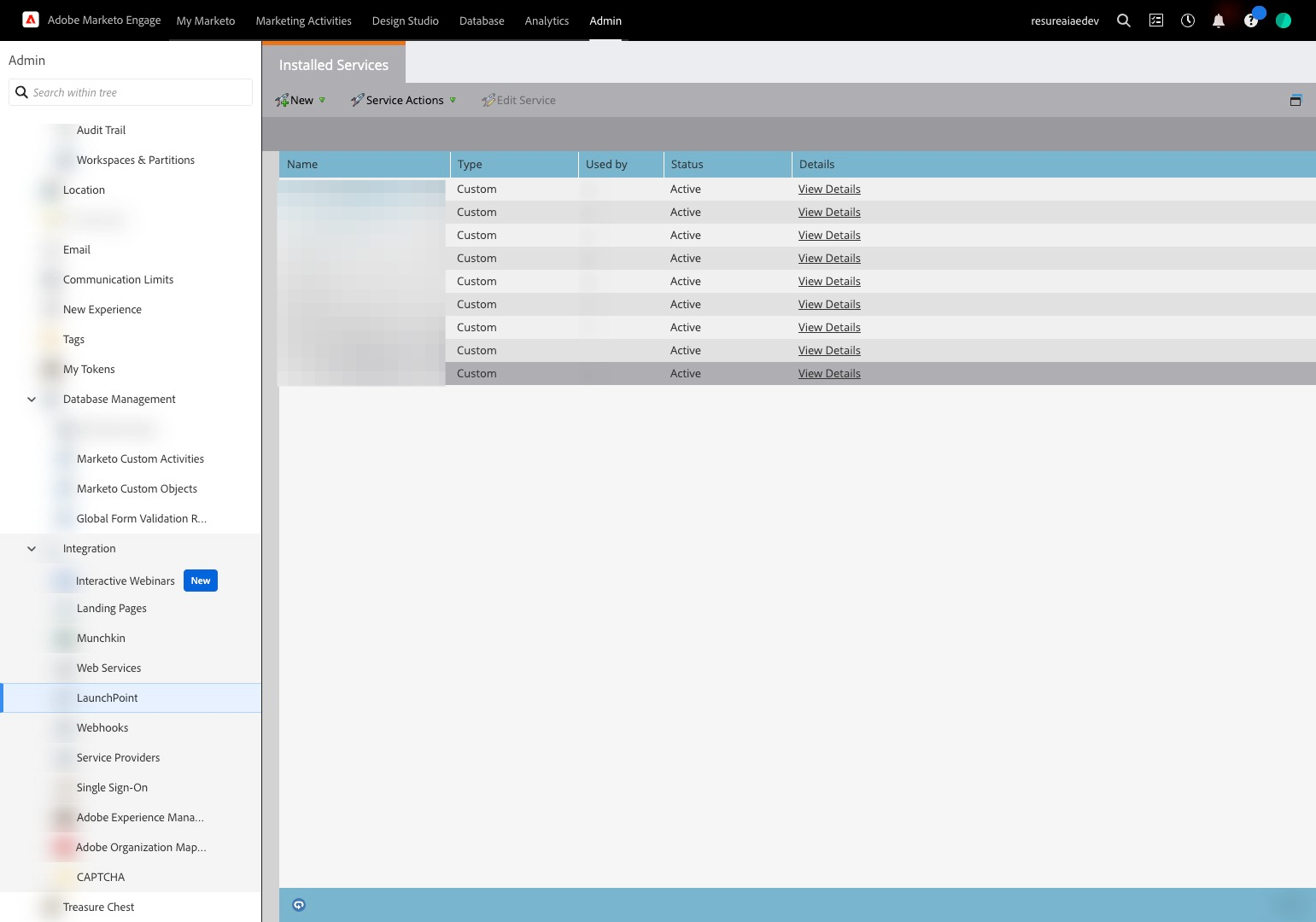Click the resureaiaedev account name
This screenshot has height=922, width=1316.
point(1065,20)
